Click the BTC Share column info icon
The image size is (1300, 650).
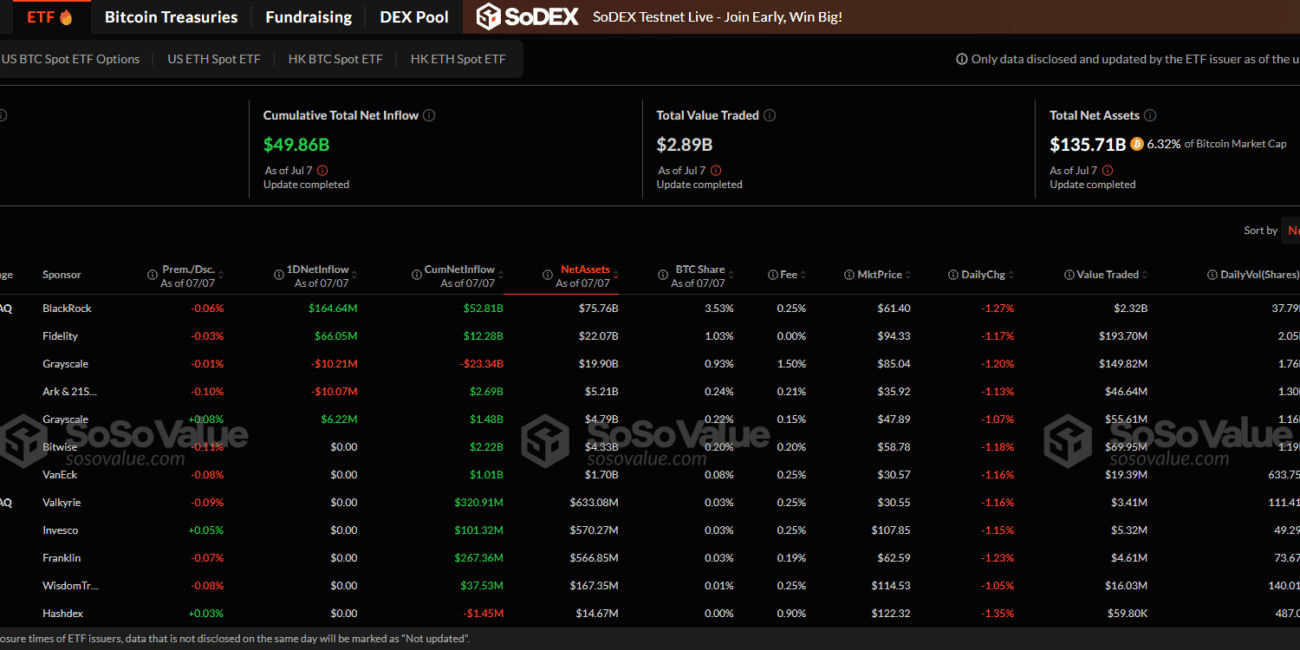coord(664,274)
